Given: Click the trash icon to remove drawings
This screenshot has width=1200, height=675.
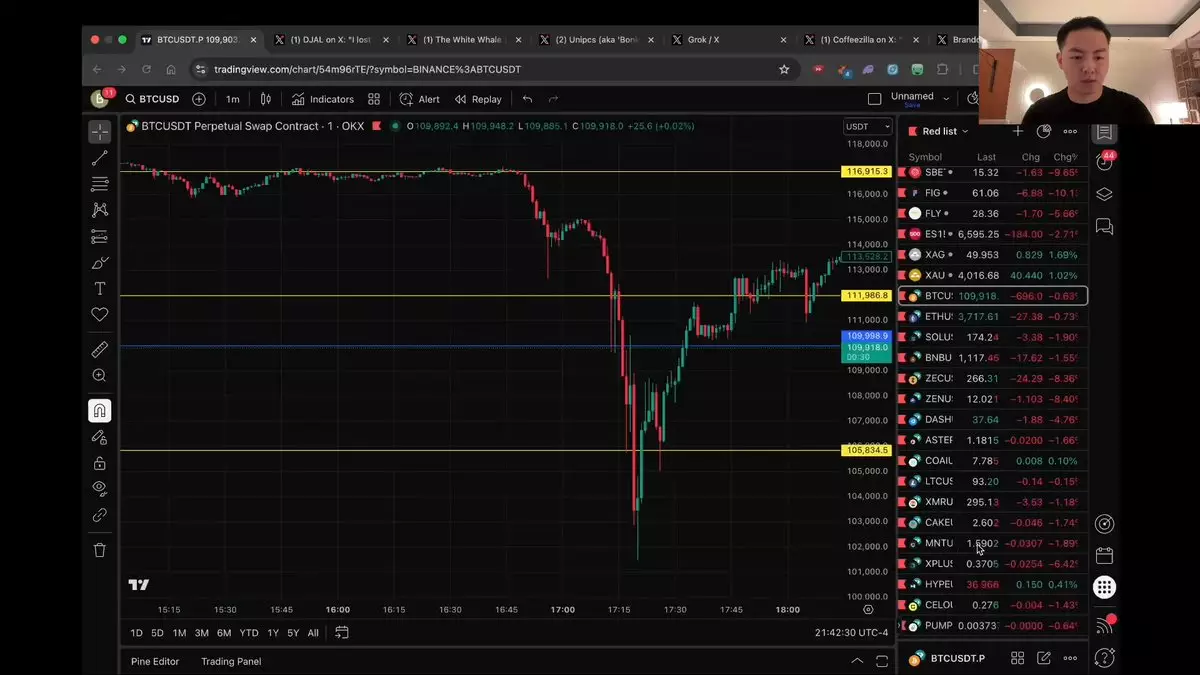Looking at the screenshot, I should [x=100, y=550].
